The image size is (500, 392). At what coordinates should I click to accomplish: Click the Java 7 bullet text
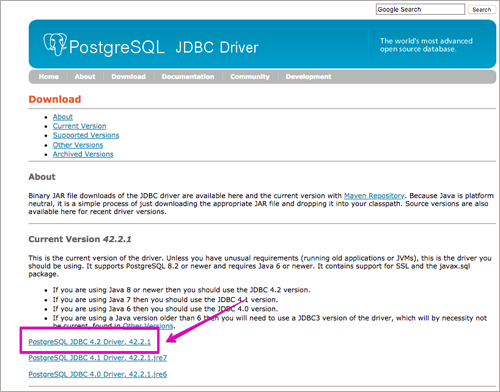(x=165, y=300)
